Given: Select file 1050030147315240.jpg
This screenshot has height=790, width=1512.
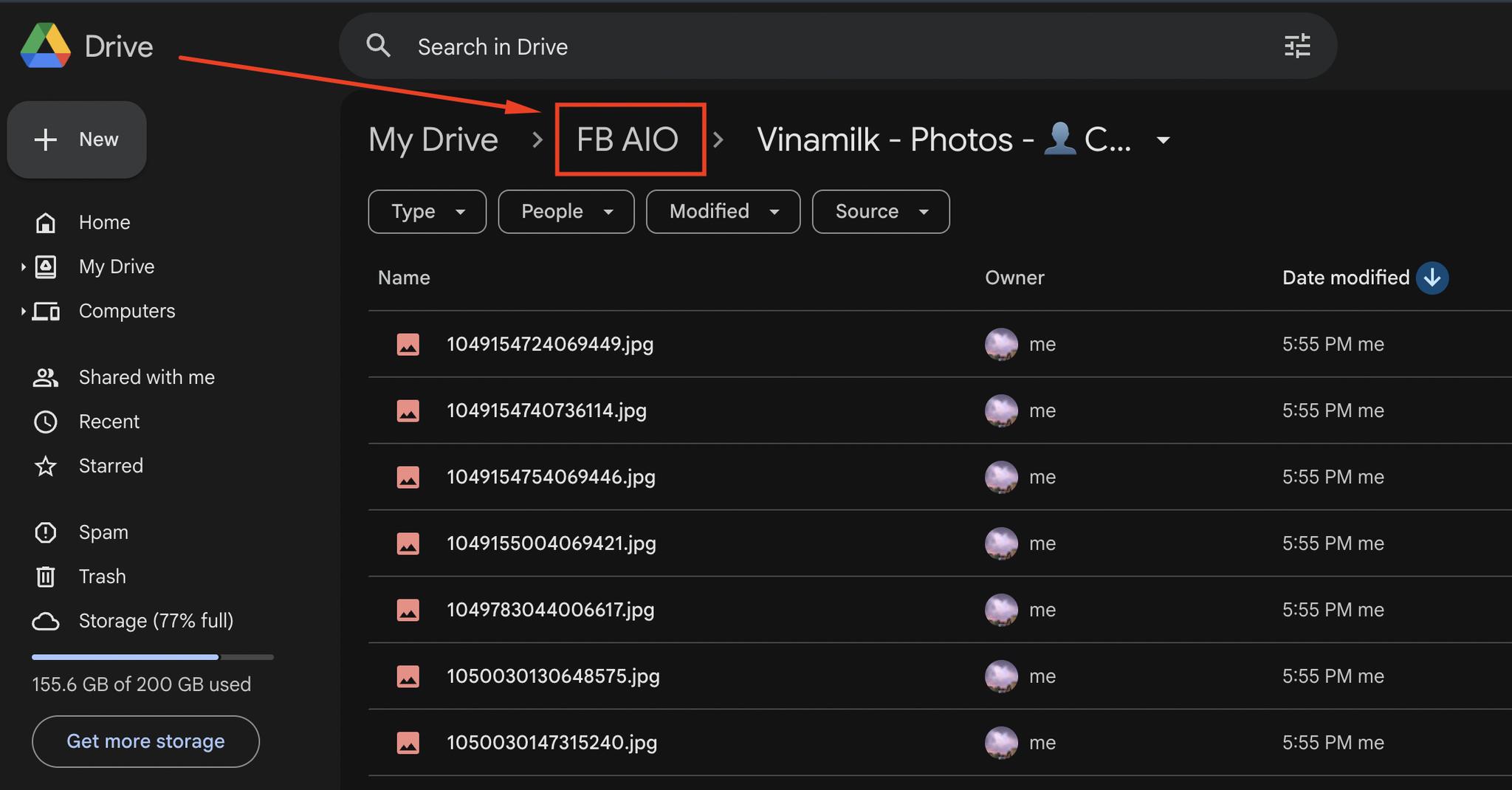Looking at the screenshot, I should point(551,743).
